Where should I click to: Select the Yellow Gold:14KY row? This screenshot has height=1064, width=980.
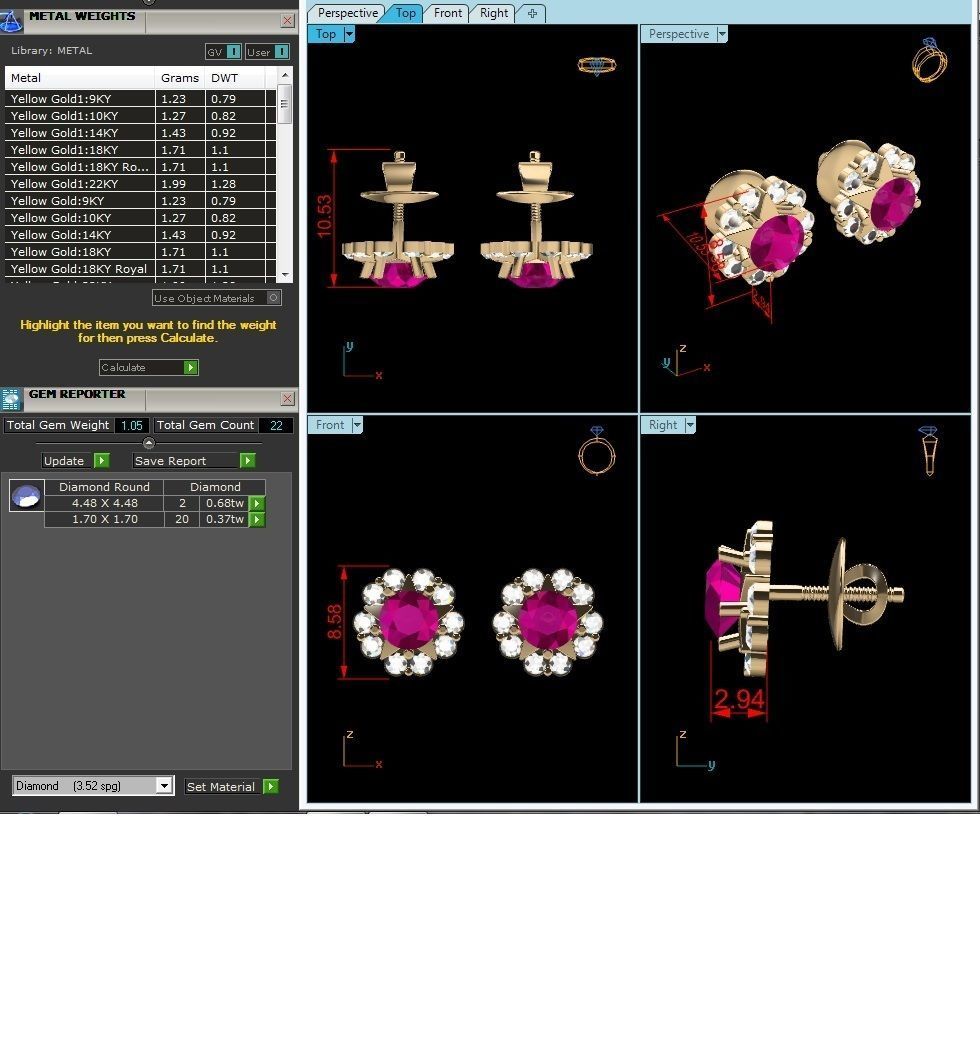point(140,235)
